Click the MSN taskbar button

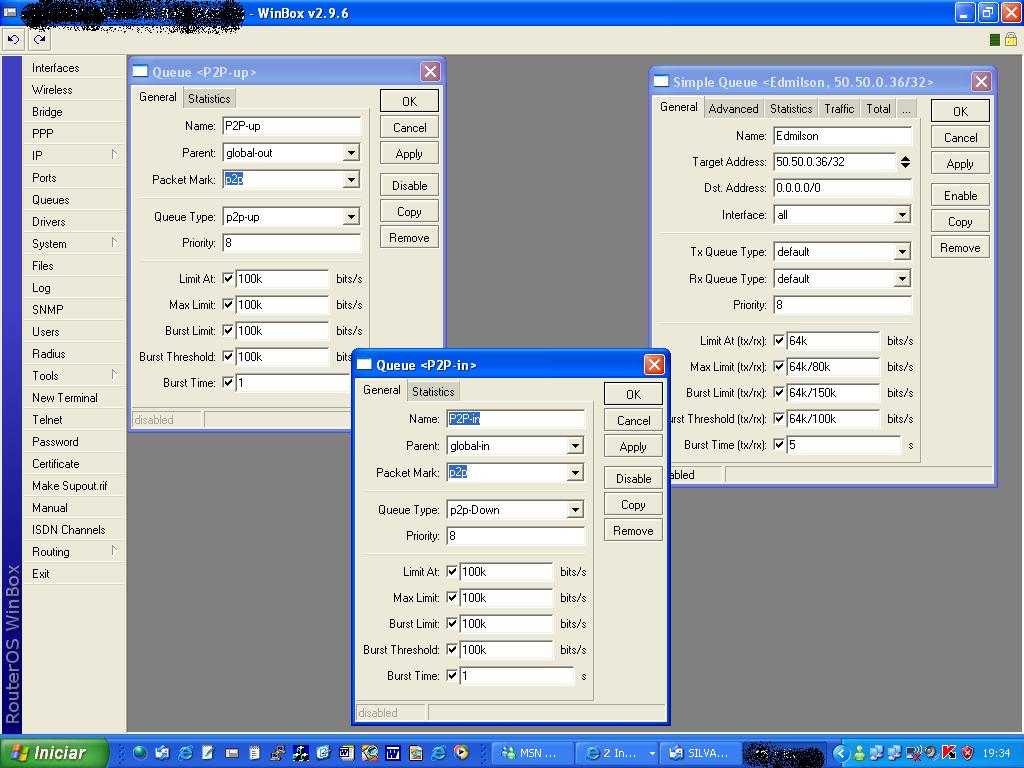532,753
